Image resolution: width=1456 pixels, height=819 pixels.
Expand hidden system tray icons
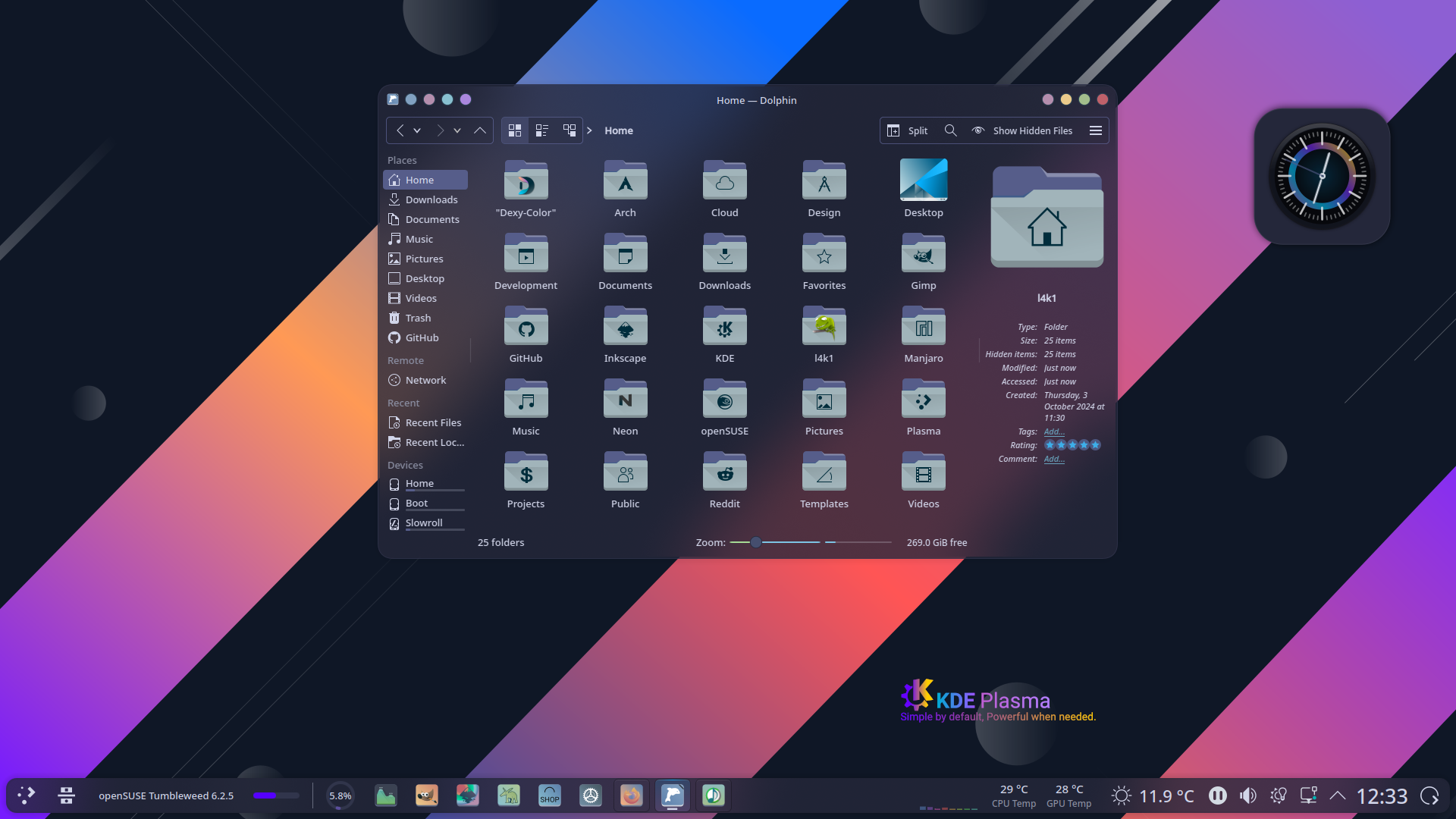coord(1338,795)
